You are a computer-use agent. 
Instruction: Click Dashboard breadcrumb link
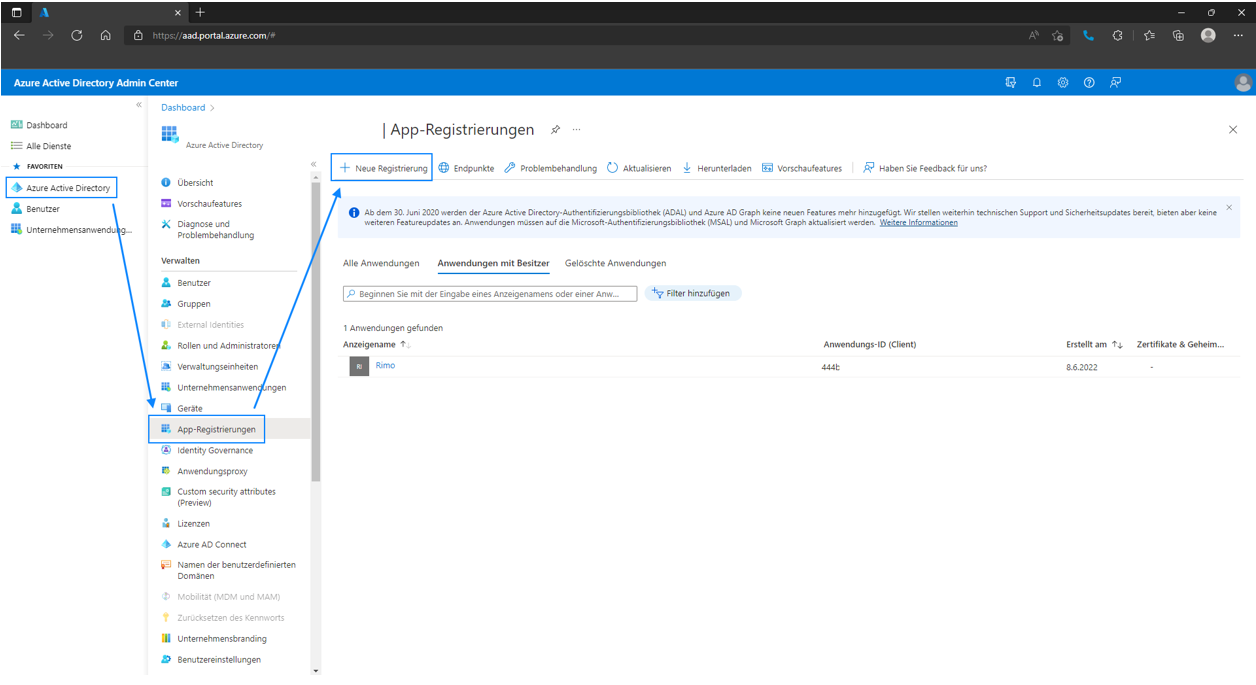(x=183, y=108)
